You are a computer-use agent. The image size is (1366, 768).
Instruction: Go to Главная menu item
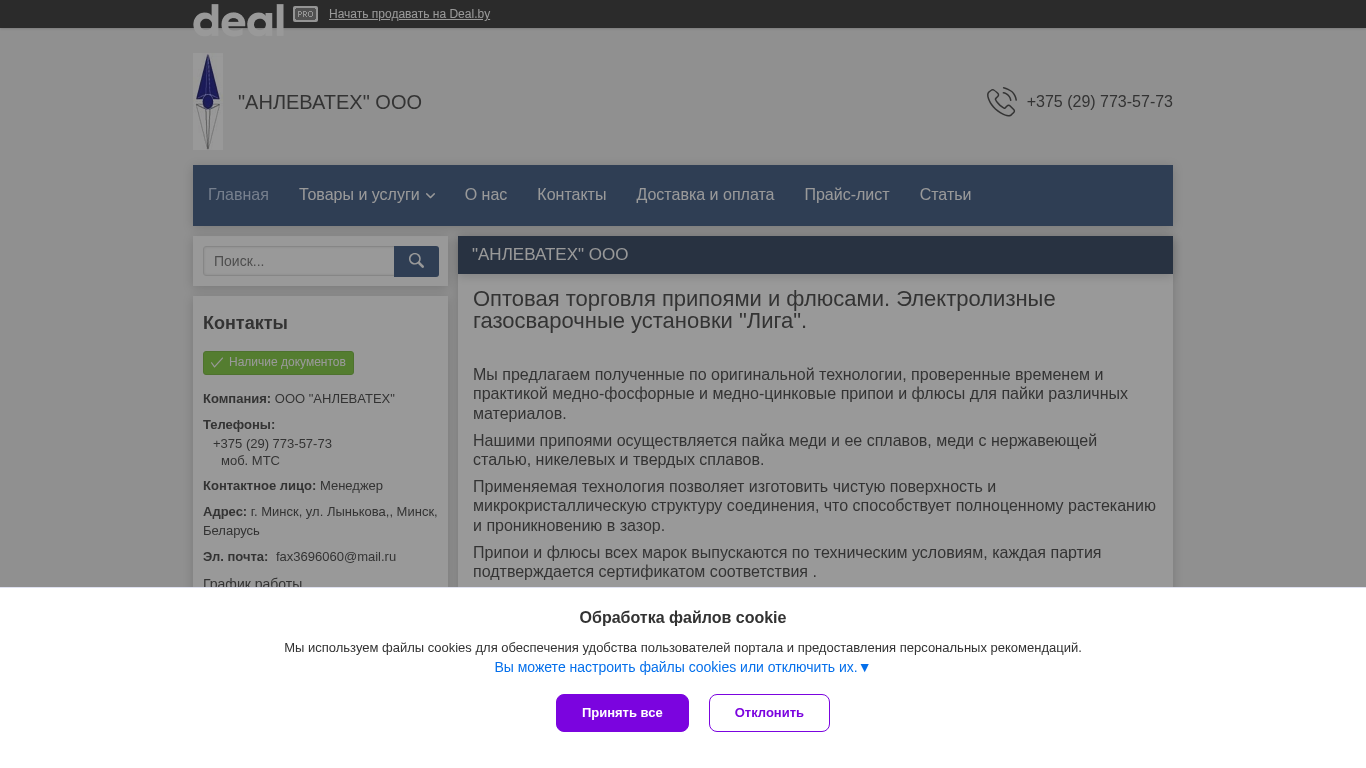tap(238, 194)
